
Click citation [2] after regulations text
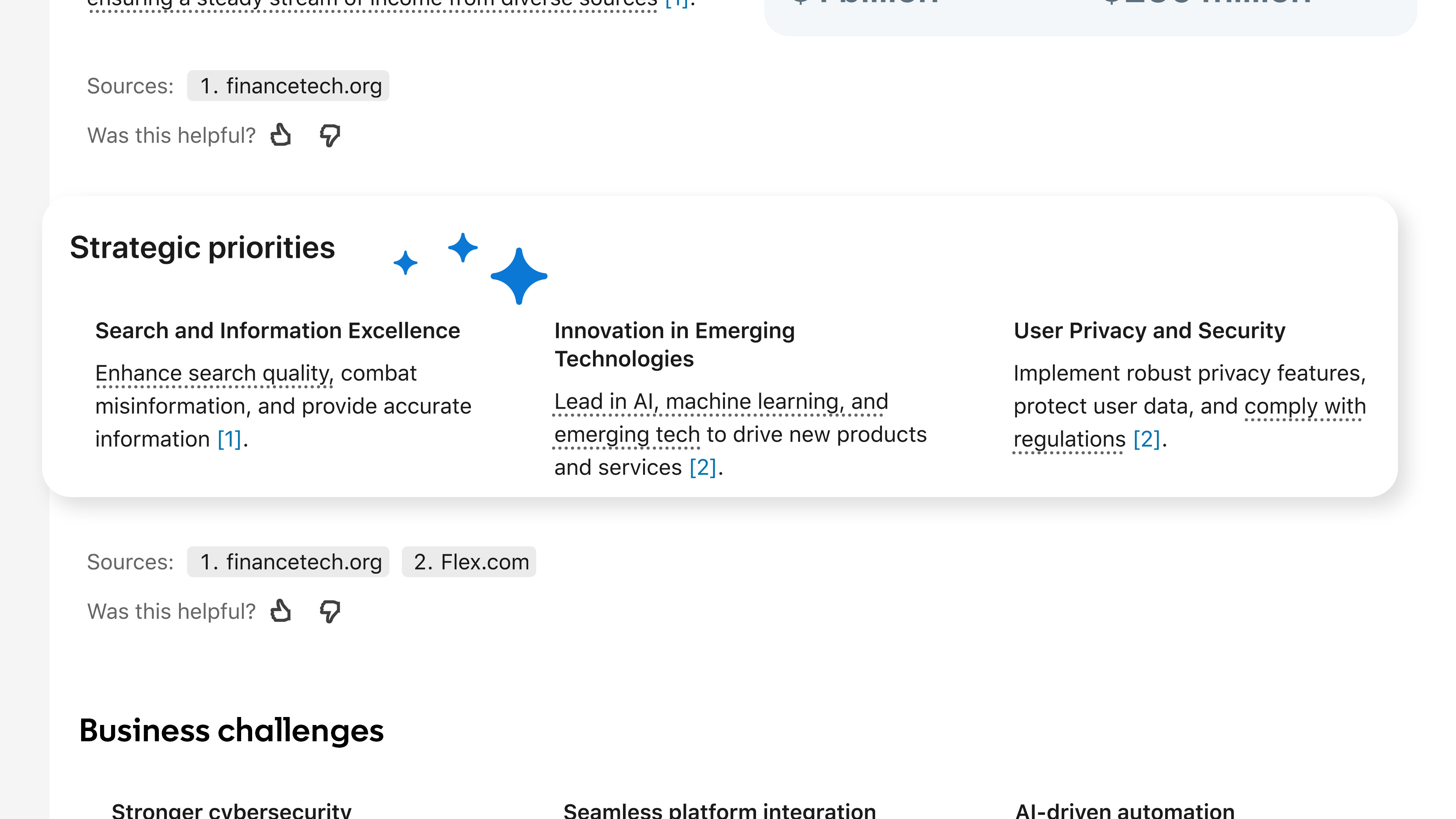(1146, 439)
